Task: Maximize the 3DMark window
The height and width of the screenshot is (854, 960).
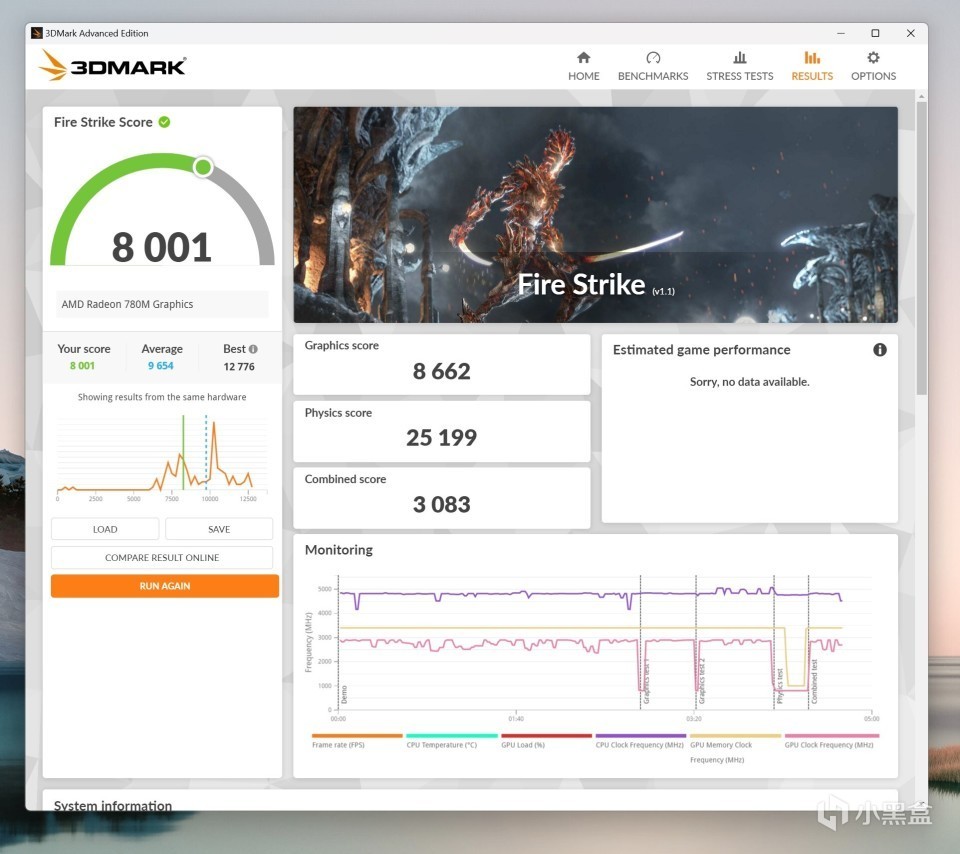Action: (x=876, y=33)
